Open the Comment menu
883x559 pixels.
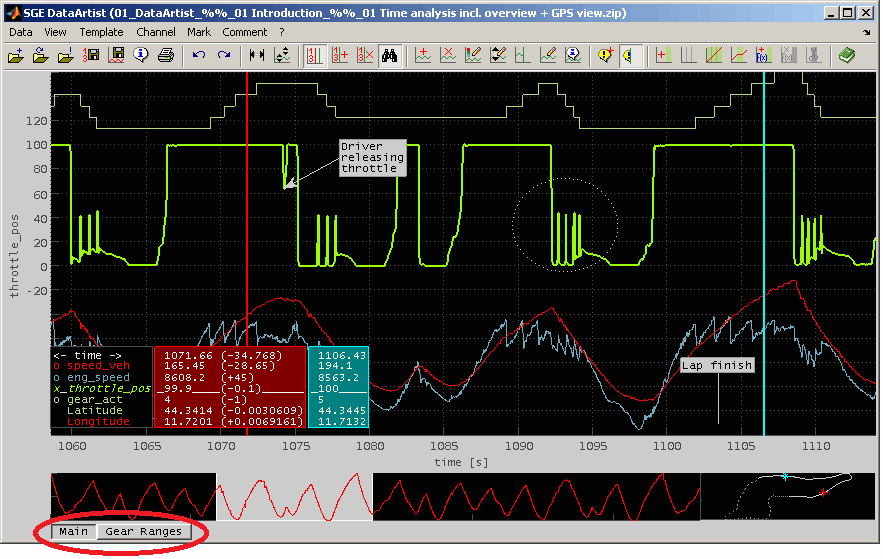click(244, 32)
